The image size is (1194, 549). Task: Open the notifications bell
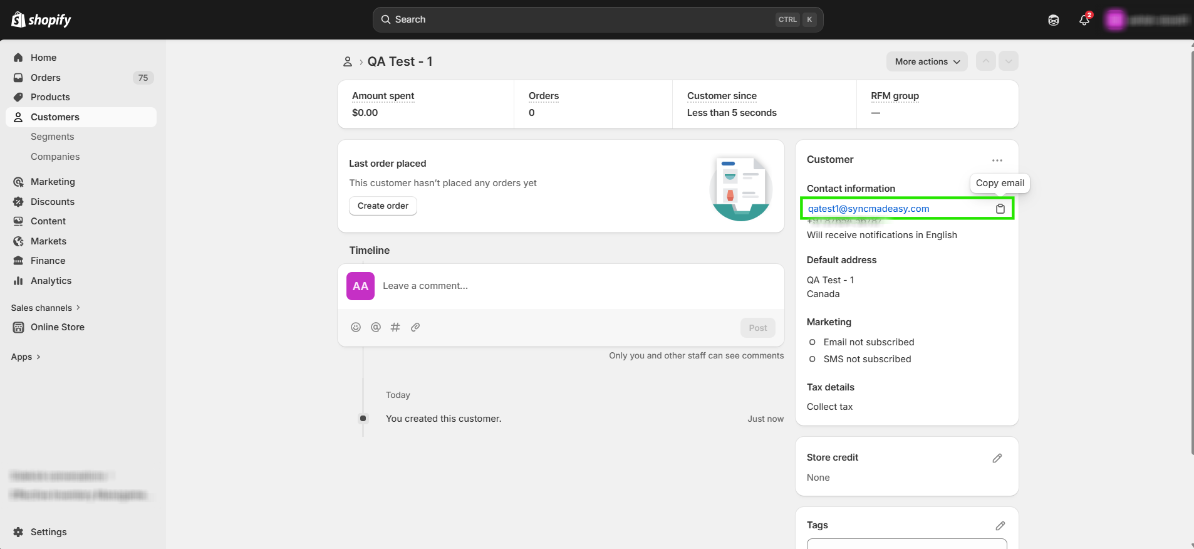(x=1084, y=20)
